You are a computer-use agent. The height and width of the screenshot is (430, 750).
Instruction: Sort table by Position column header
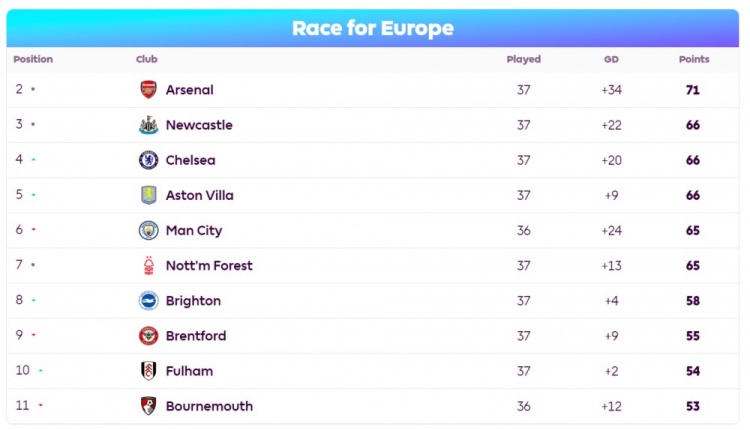33,60
